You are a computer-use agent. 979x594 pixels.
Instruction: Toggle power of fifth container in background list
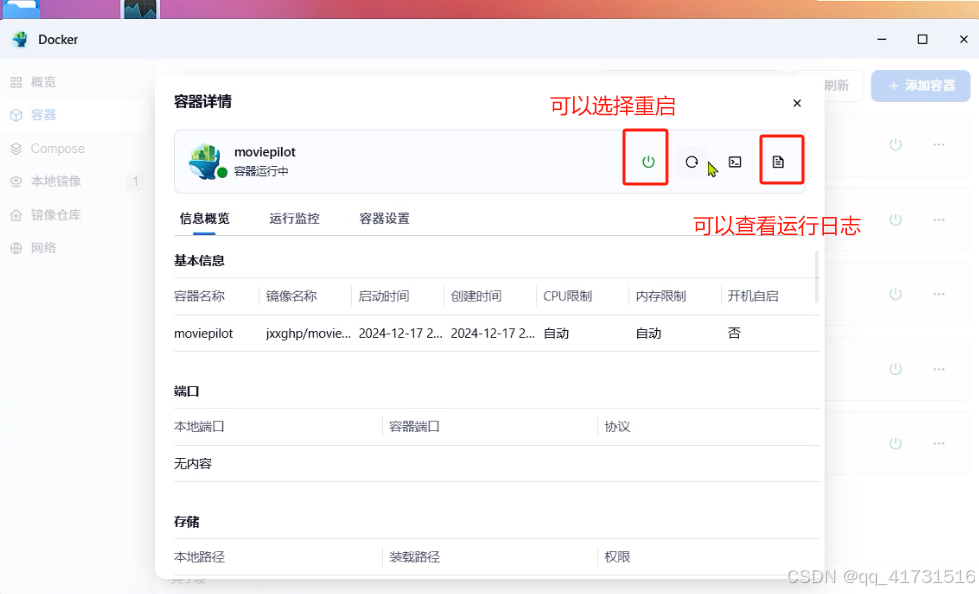tap(895, 443)
